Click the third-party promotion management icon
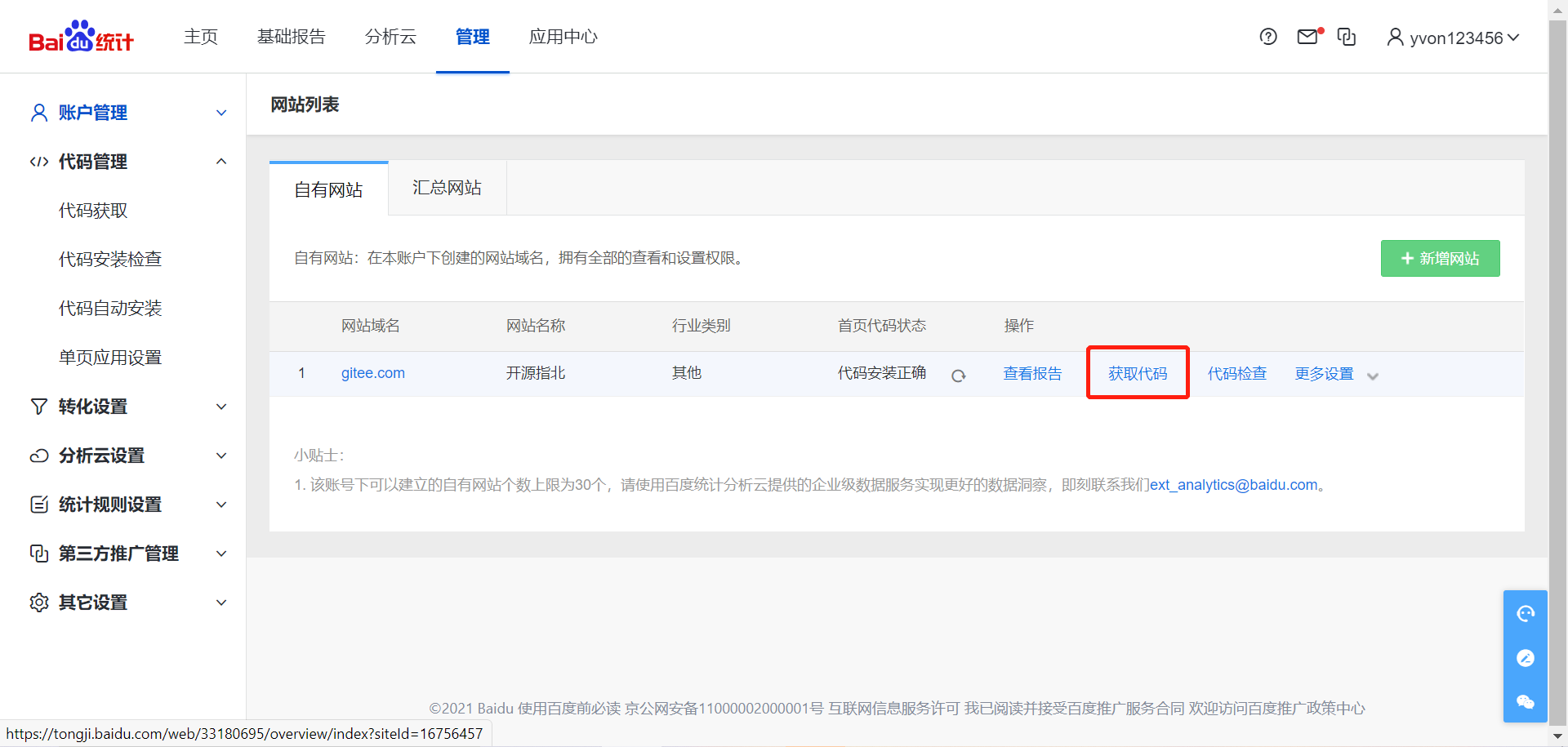Screen dimensions: 1568x747 click(39, 554)
